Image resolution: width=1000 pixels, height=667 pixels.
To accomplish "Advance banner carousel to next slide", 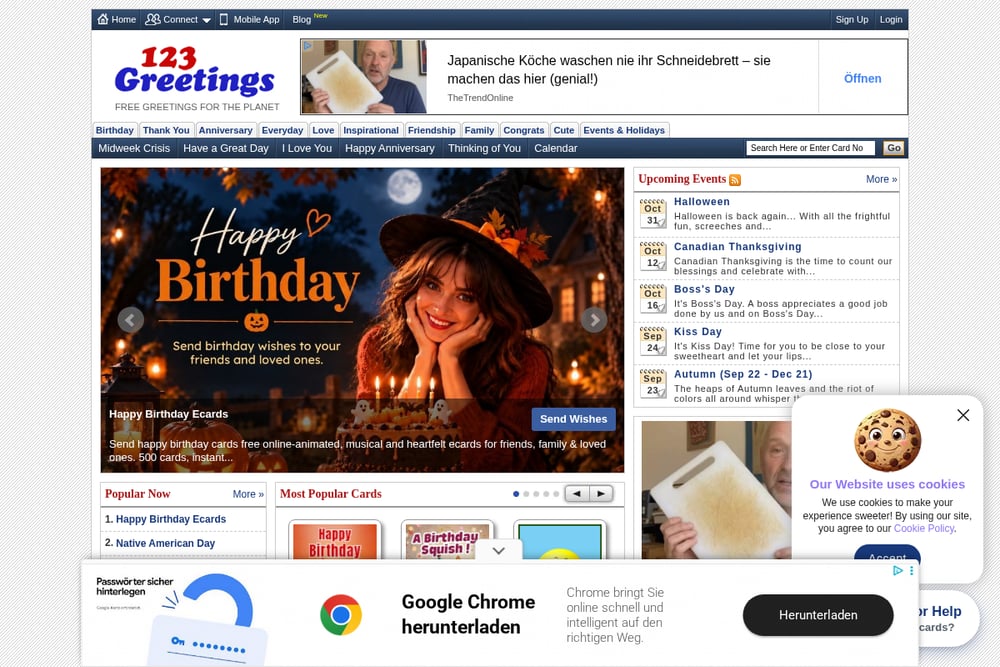I will coord(594,320).
